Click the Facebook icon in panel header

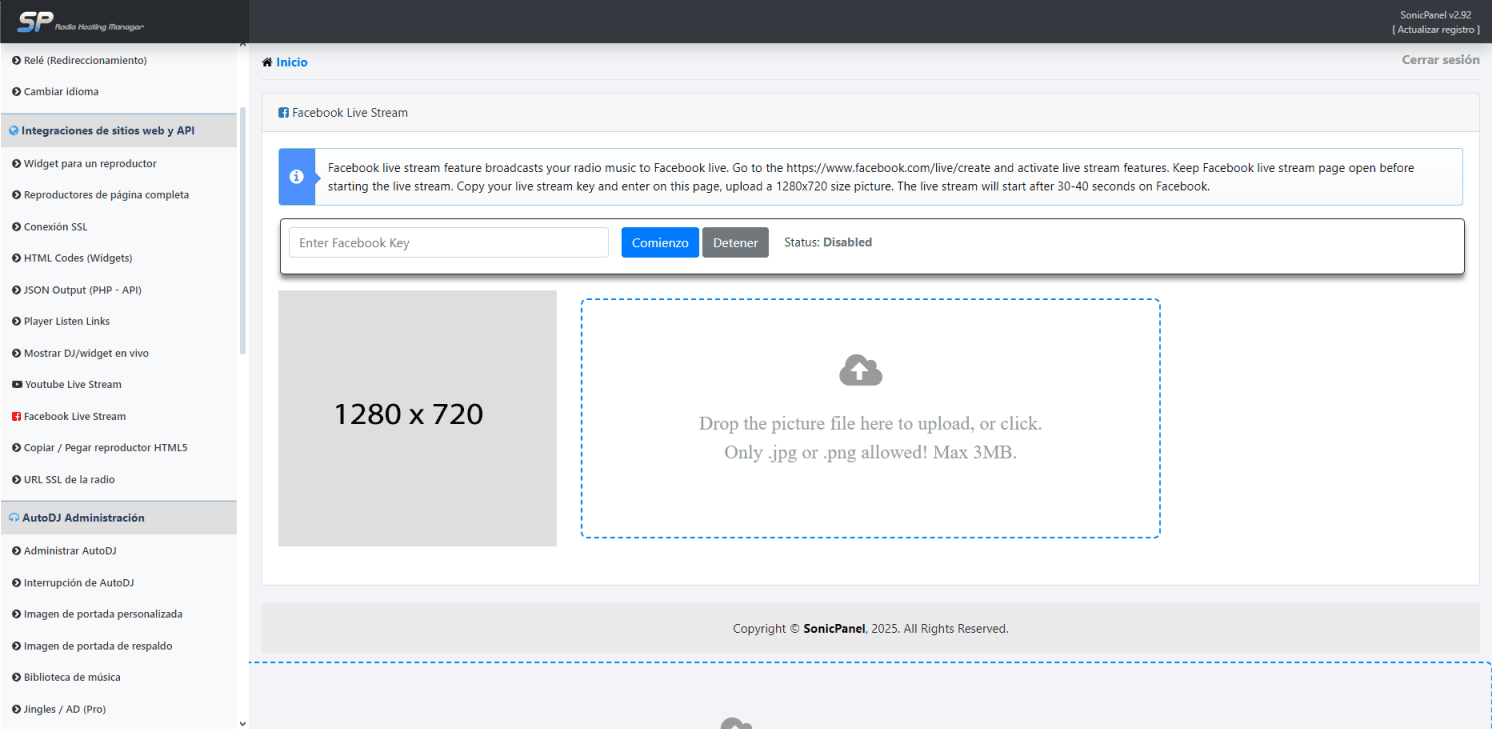[283, 113]
